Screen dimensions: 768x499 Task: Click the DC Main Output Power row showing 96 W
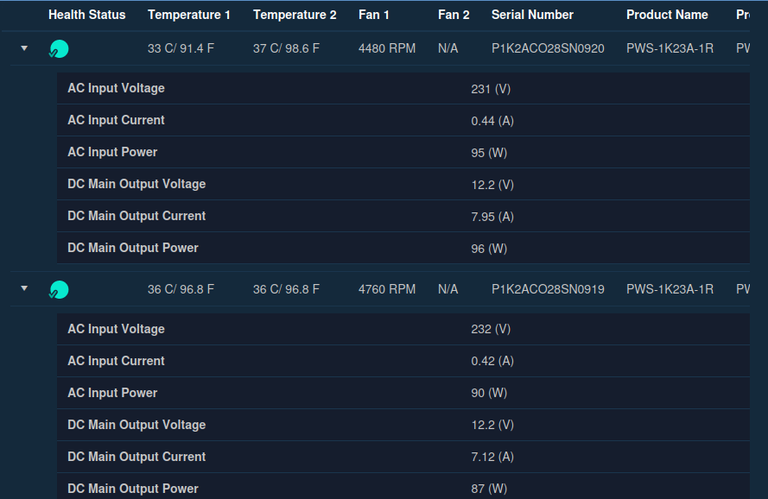pos(400,248)
